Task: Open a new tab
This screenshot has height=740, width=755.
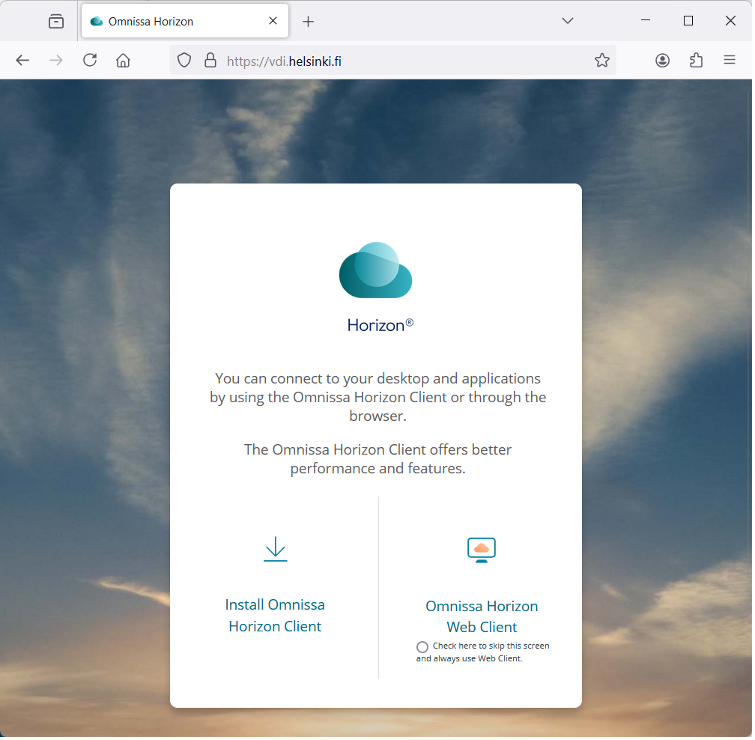Action: click(x=308, y=21)
